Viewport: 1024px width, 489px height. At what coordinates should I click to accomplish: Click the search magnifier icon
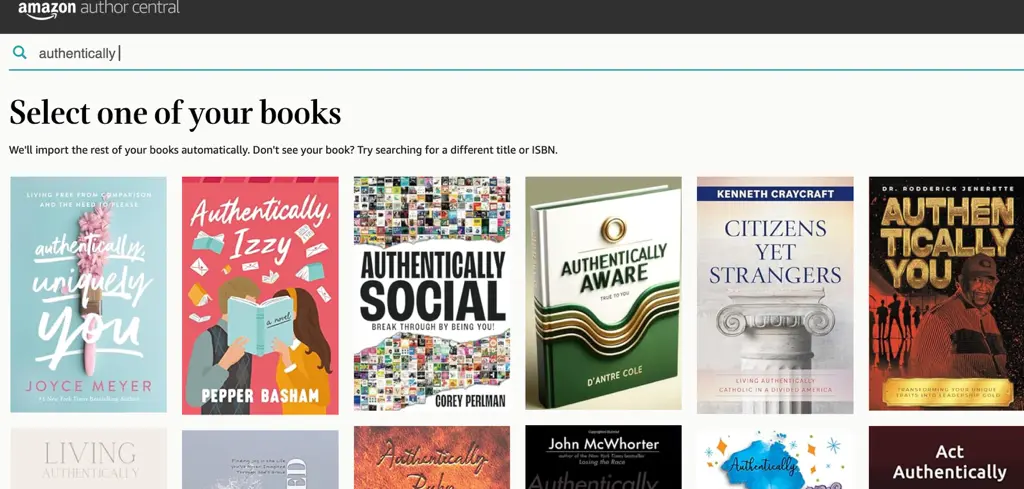[20, 53]
